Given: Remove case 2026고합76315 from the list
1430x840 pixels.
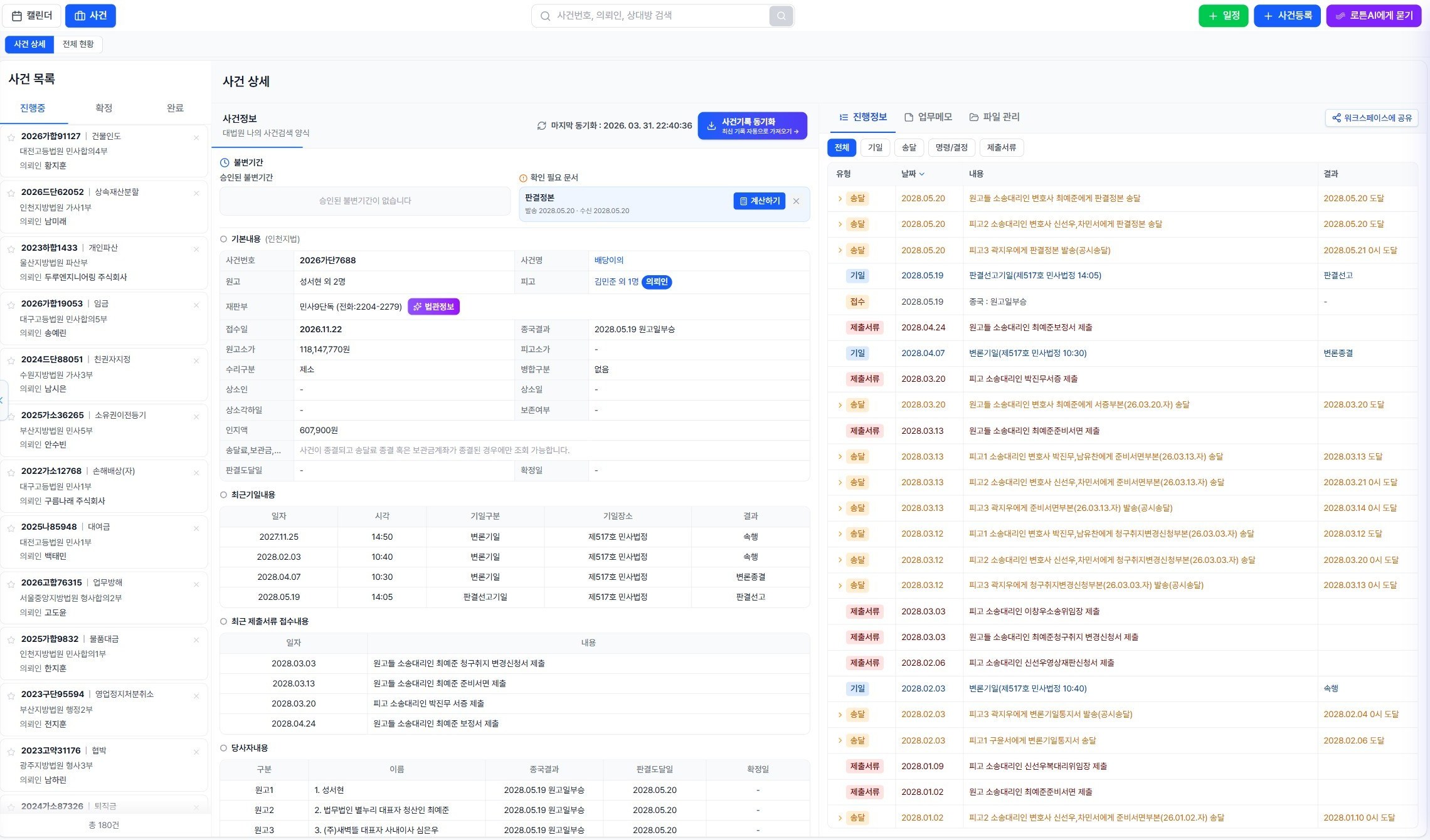Looking at the screenshot, I should click(x=196, y=584).
